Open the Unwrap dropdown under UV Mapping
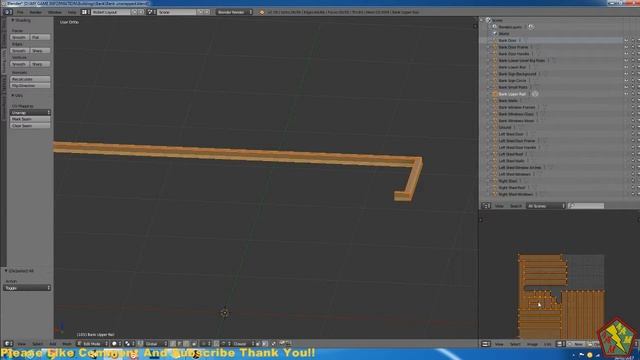The image size is (640, 360). click(30, 112)
